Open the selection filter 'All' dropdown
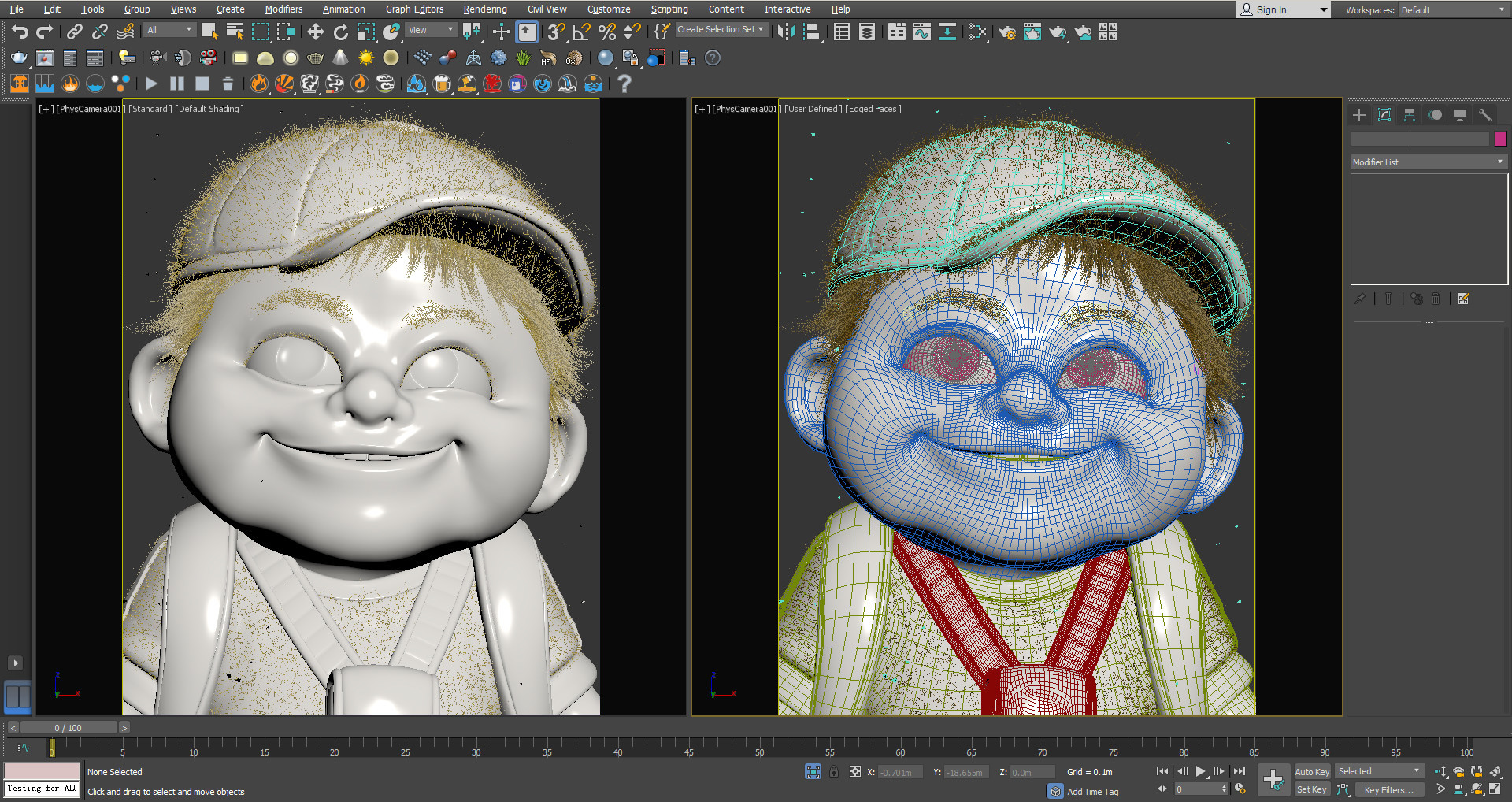Image resolution: width=1512 pixels, height=802 pixels. coord(169,30)
